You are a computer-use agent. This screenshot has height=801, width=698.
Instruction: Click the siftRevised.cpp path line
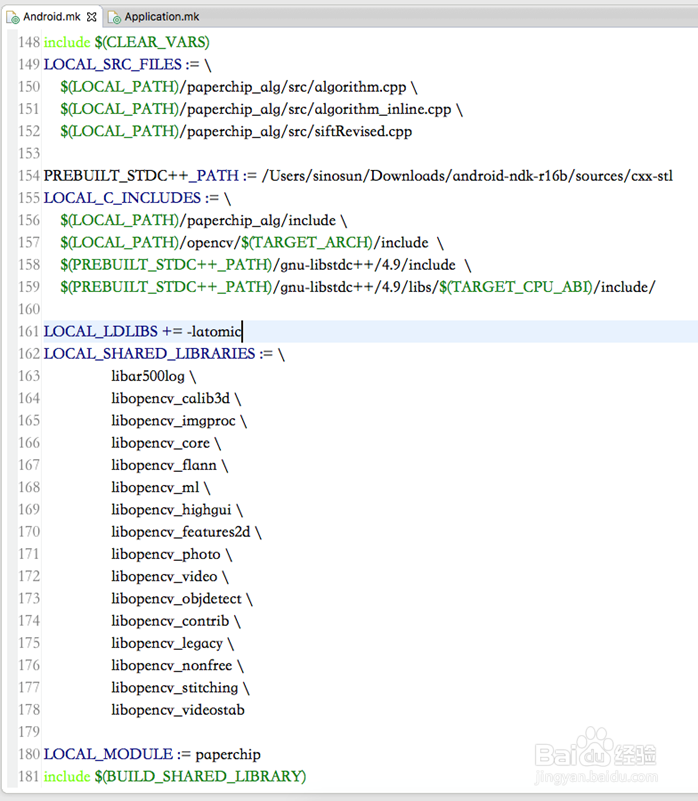(x=236, y=131)
